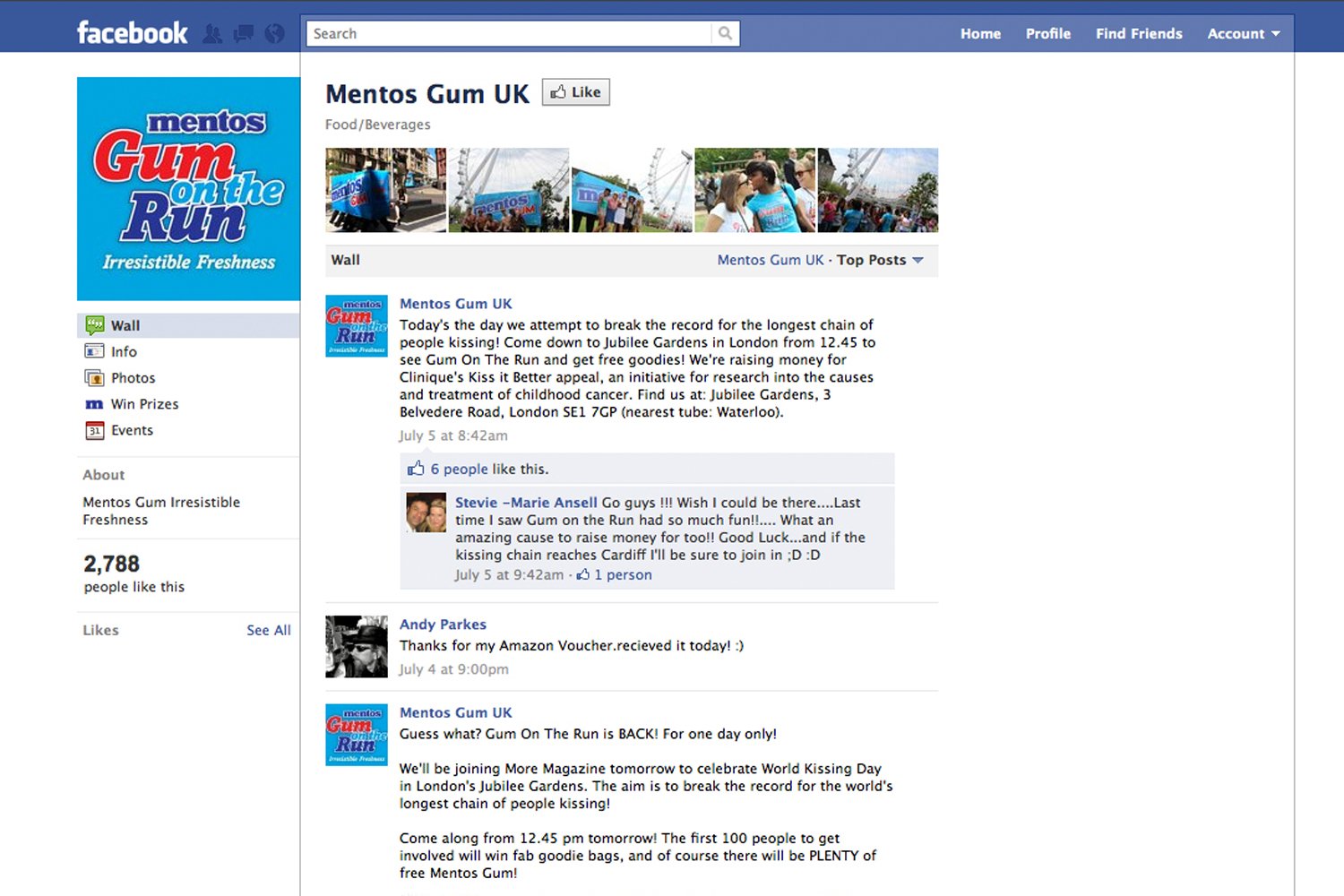Click thumbs-up icon next to 1 person
The image size is (1344, 896).
(x=583, y=574)
